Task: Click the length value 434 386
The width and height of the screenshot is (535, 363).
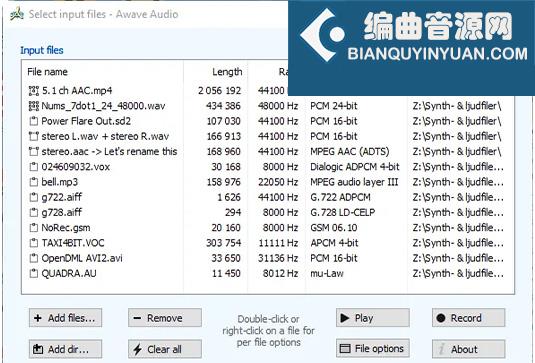Action: pos(223,106)
